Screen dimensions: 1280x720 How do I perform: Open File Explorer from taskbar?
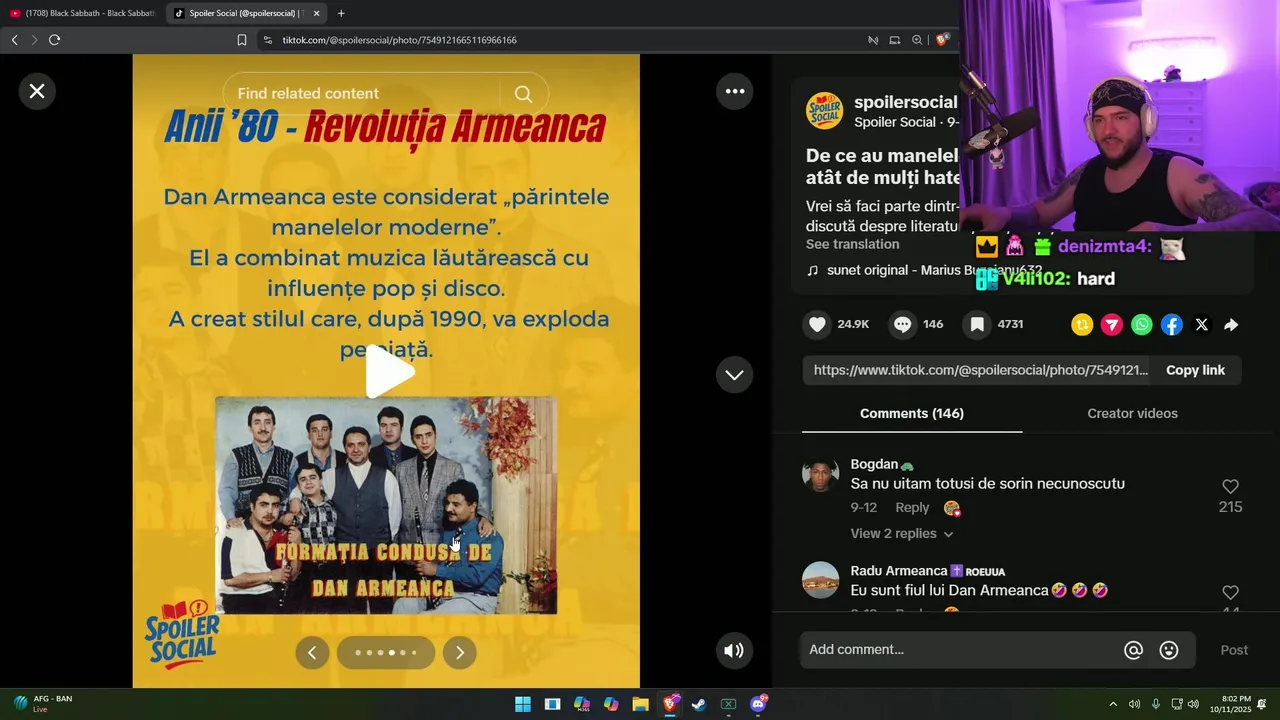(x=640, y=704)
